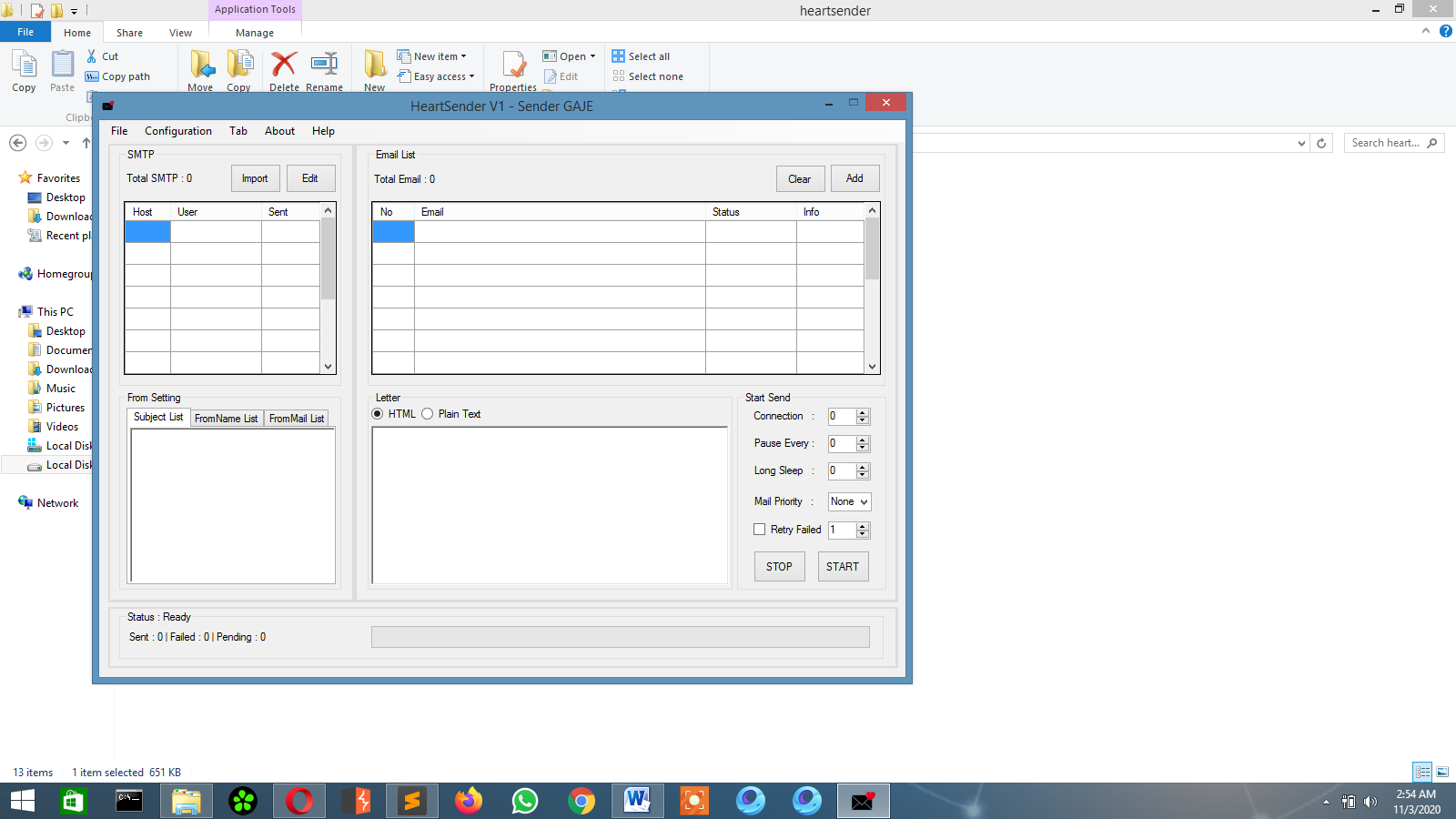Image resolution: width=1456 pixels, height=819 pixels.
Task: Select the Rename tool in the ribbon
Action: [324, 68]
